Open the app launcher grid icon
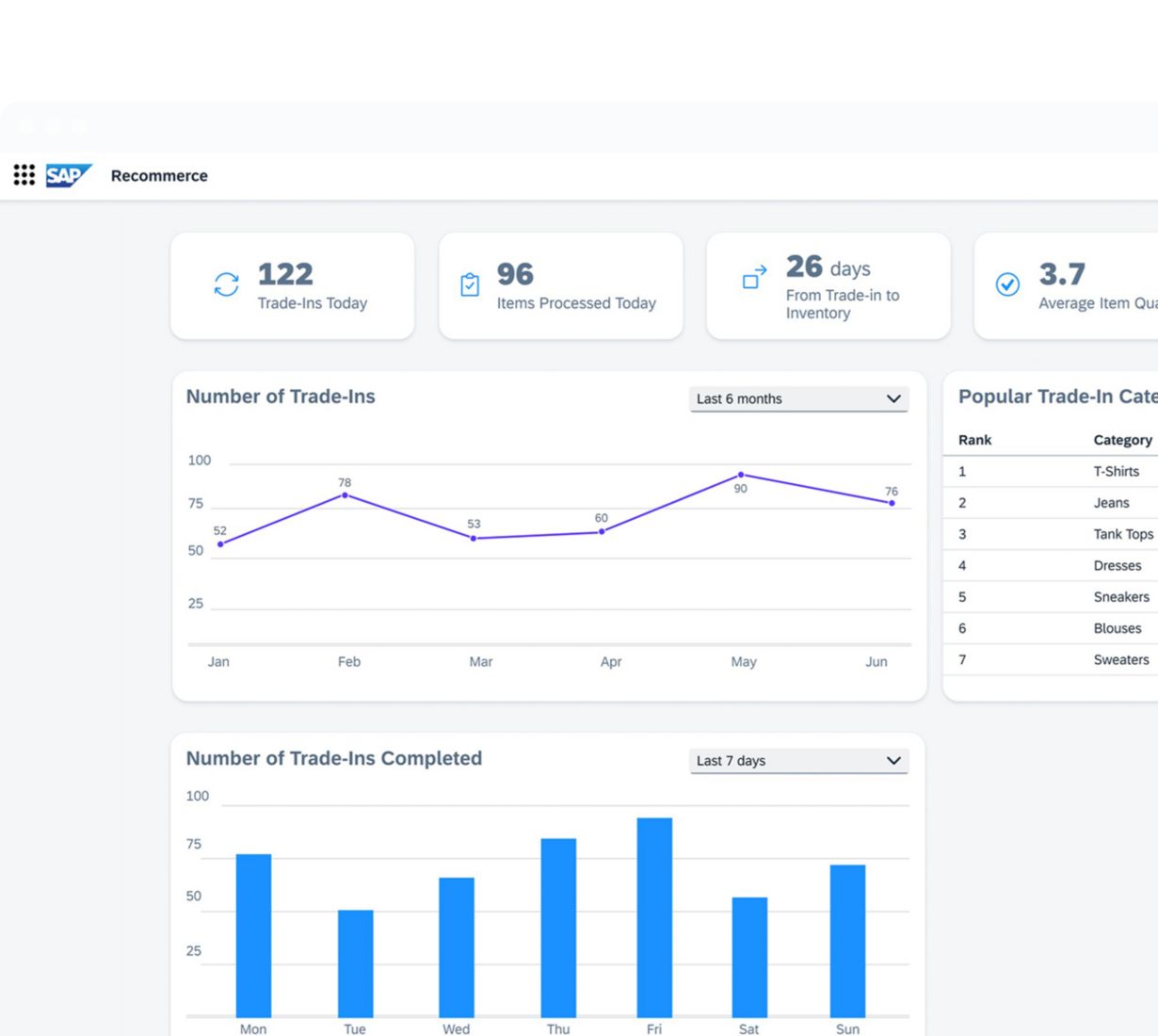Image resolution: width=1158 pixels, height=1036 pixels. 24,175
